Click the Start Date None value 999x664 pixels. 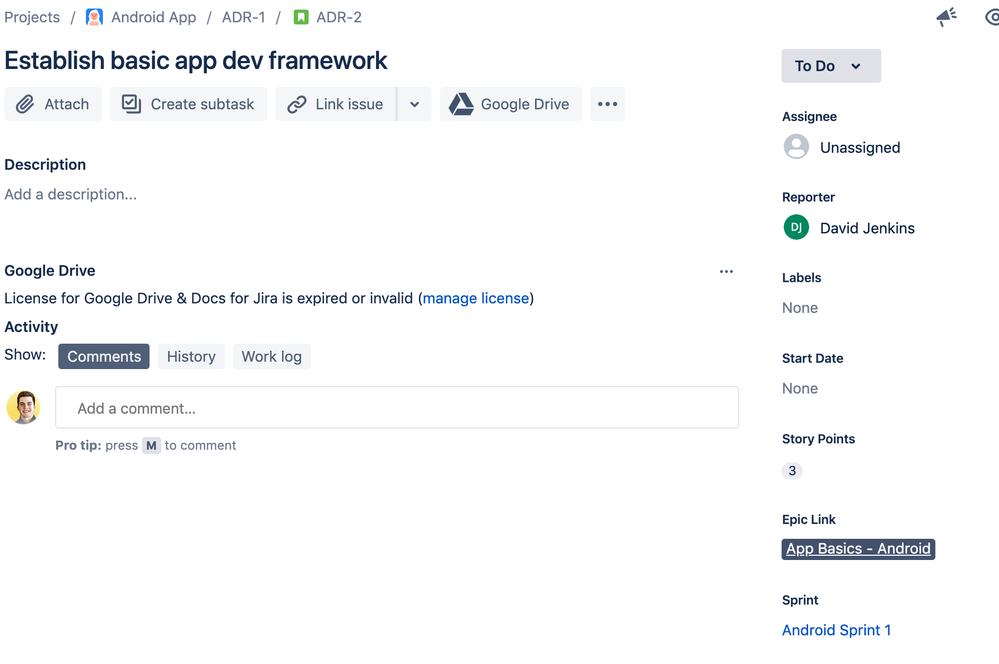[800, 389]
